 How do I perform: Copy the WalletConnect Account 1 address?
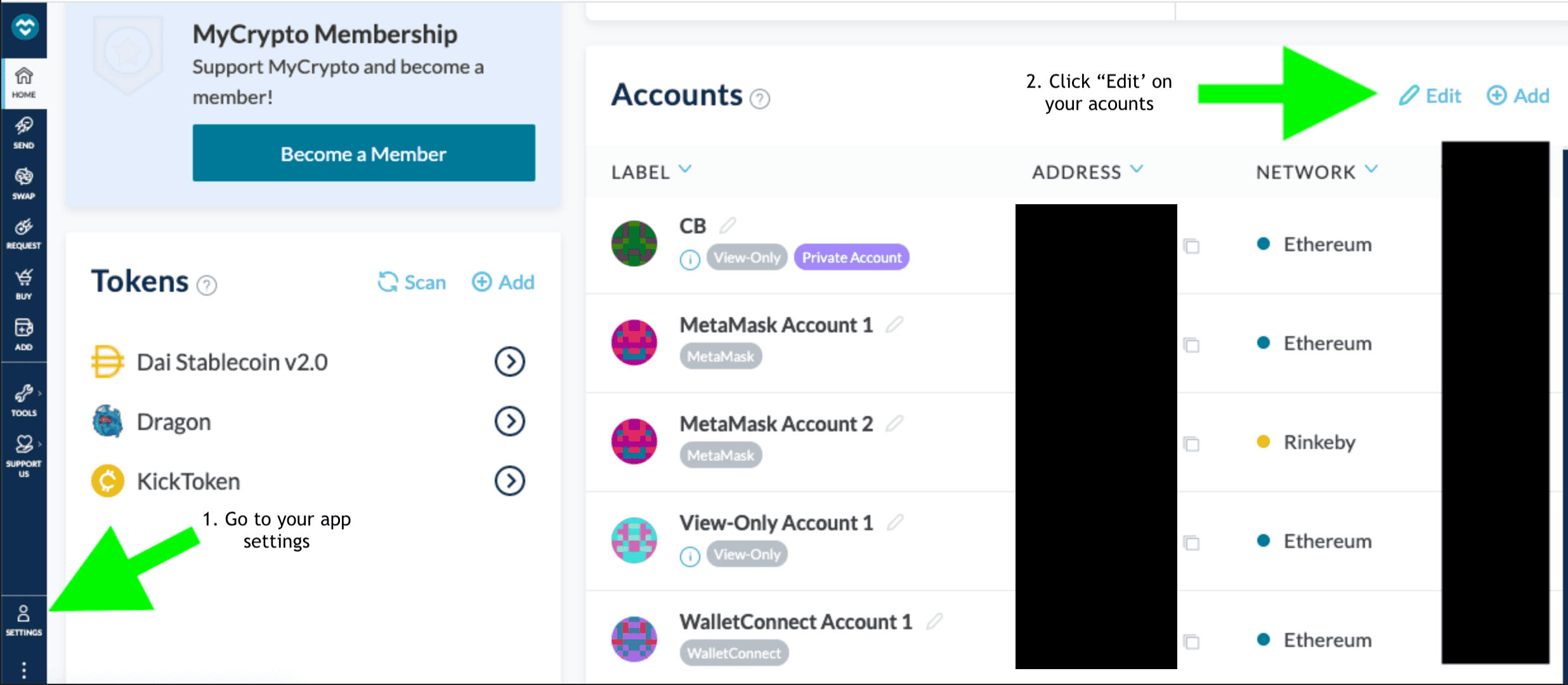tap(1192, 641)
